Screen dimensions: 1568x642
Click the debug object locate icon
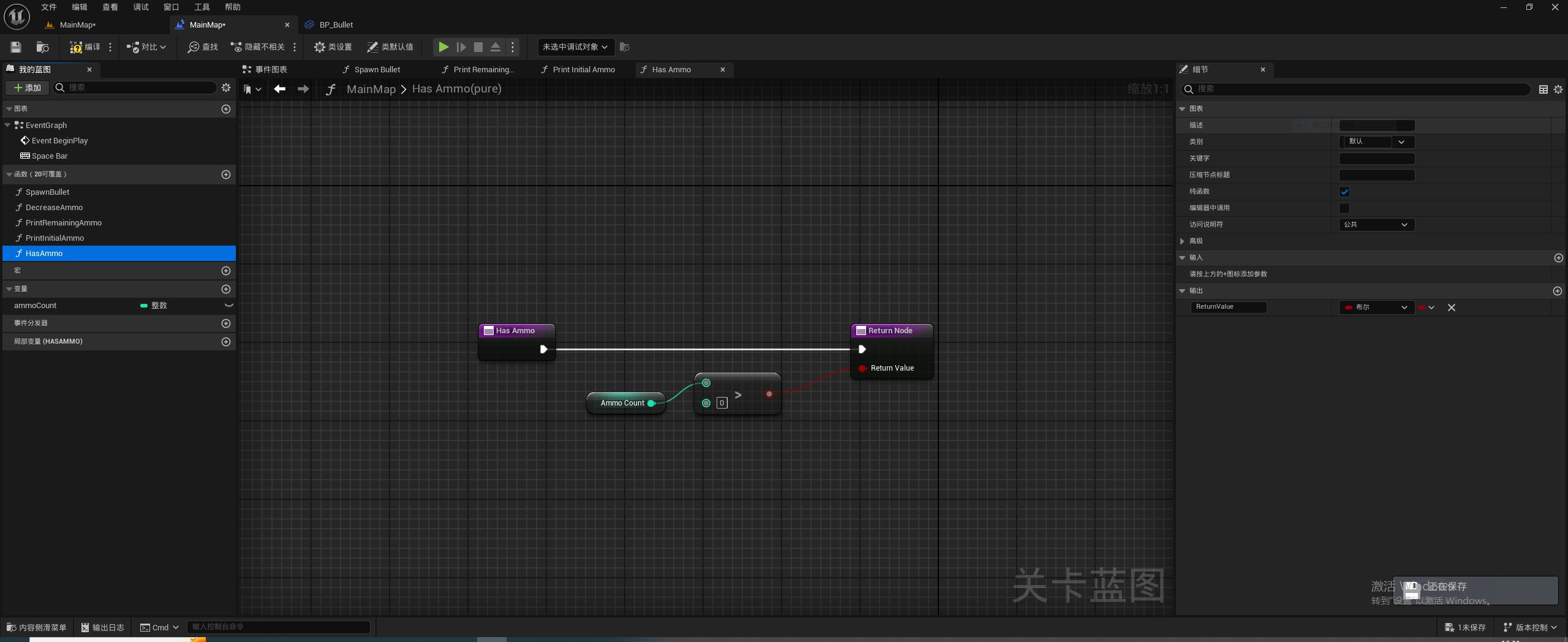pyautogui.click(x=624, y=47)
